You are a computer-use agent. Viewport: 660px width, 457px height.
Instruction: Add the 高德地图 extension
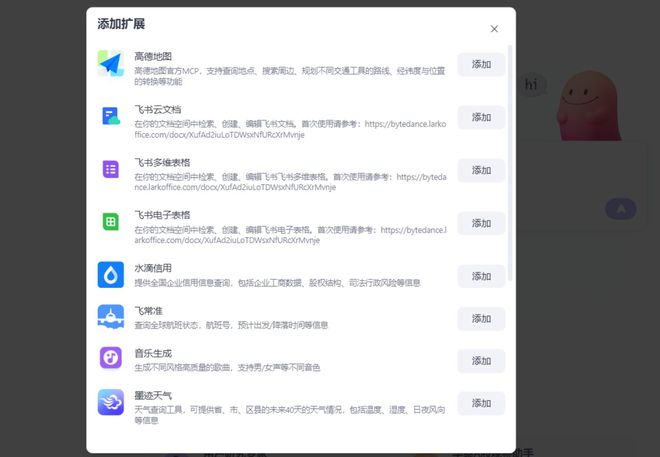[x=481, y=64]
